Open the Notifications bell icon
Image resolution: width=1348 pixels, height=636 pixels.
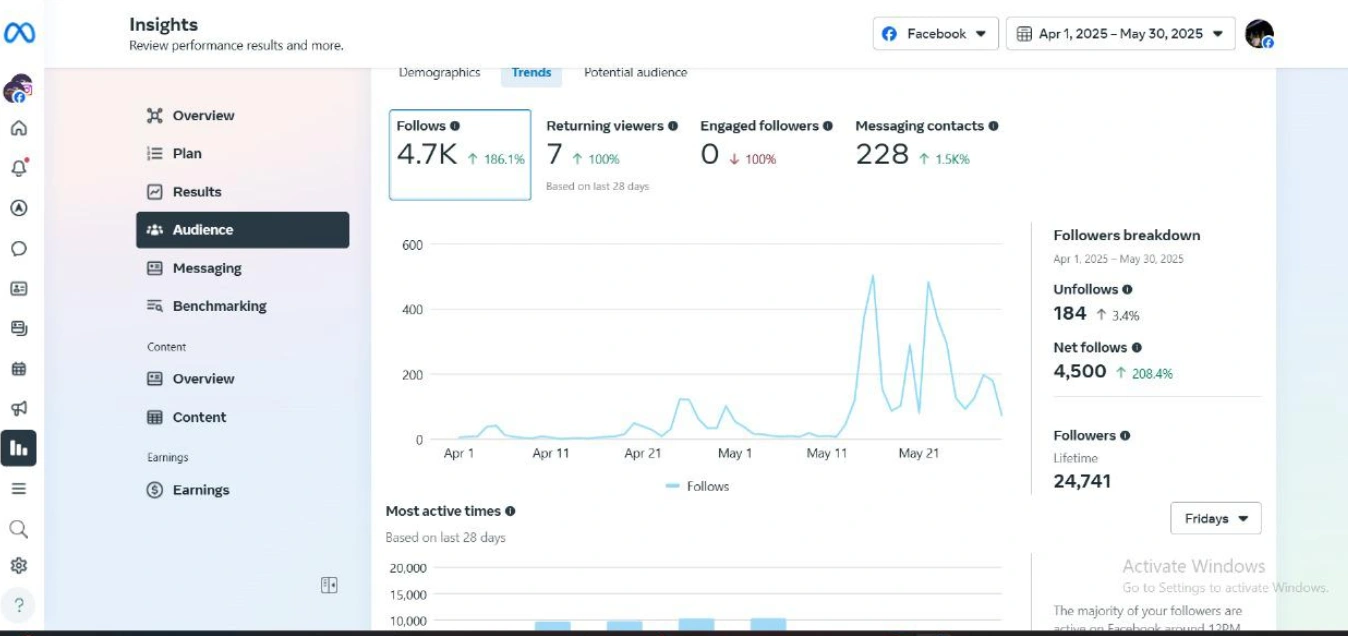pos(18,168)
